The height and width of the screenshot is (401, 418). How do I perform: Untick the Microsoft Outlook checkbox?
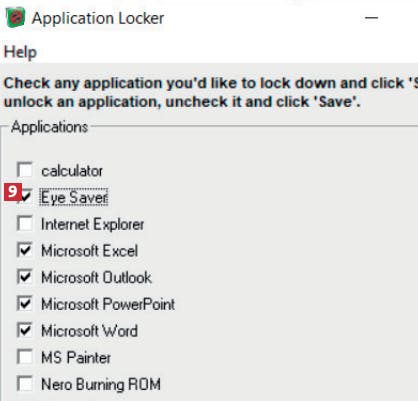pos(25,277)
